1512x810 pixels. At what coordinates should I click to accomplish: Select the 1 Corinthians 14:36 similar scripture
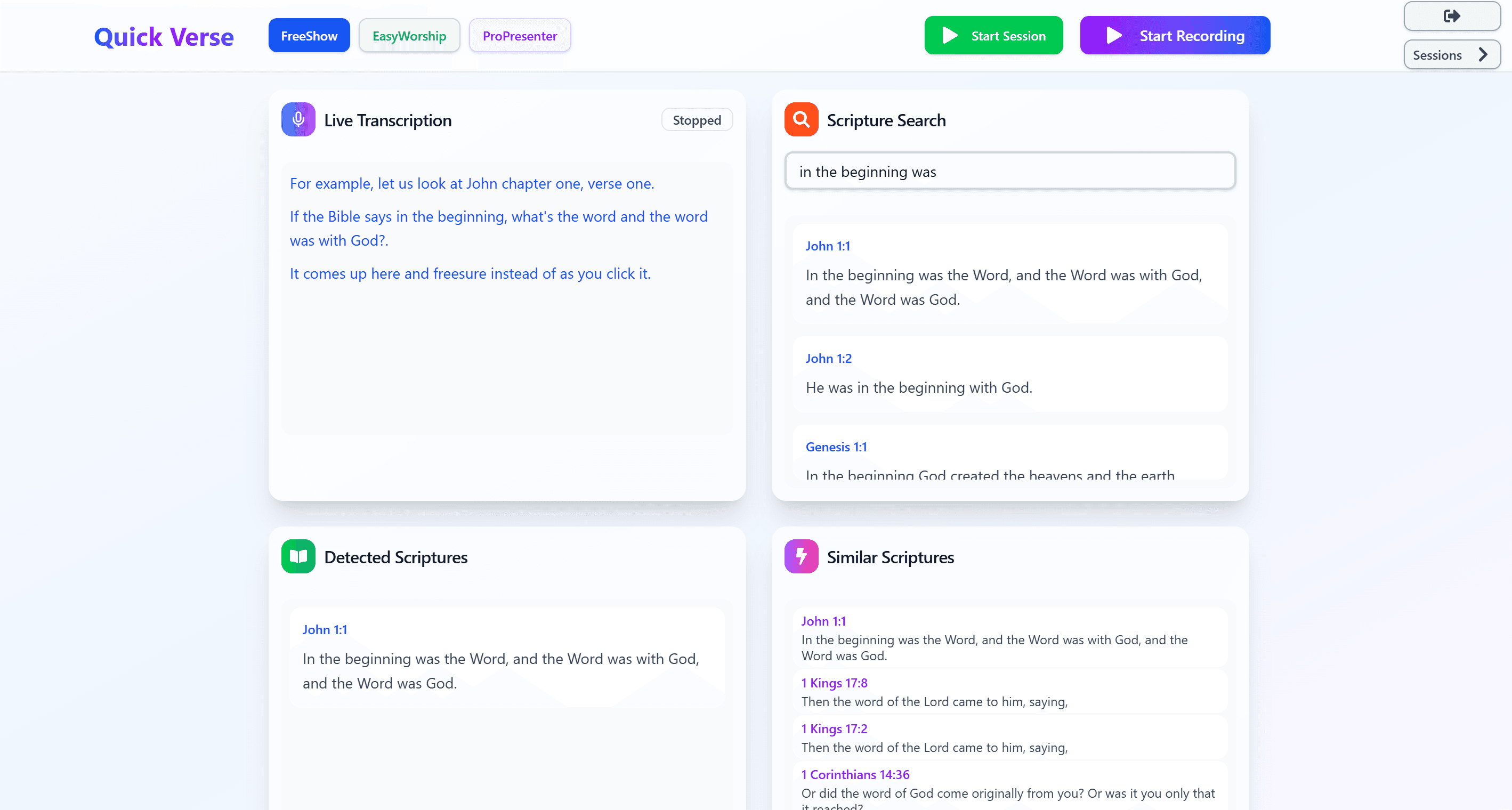(1009, 783)
